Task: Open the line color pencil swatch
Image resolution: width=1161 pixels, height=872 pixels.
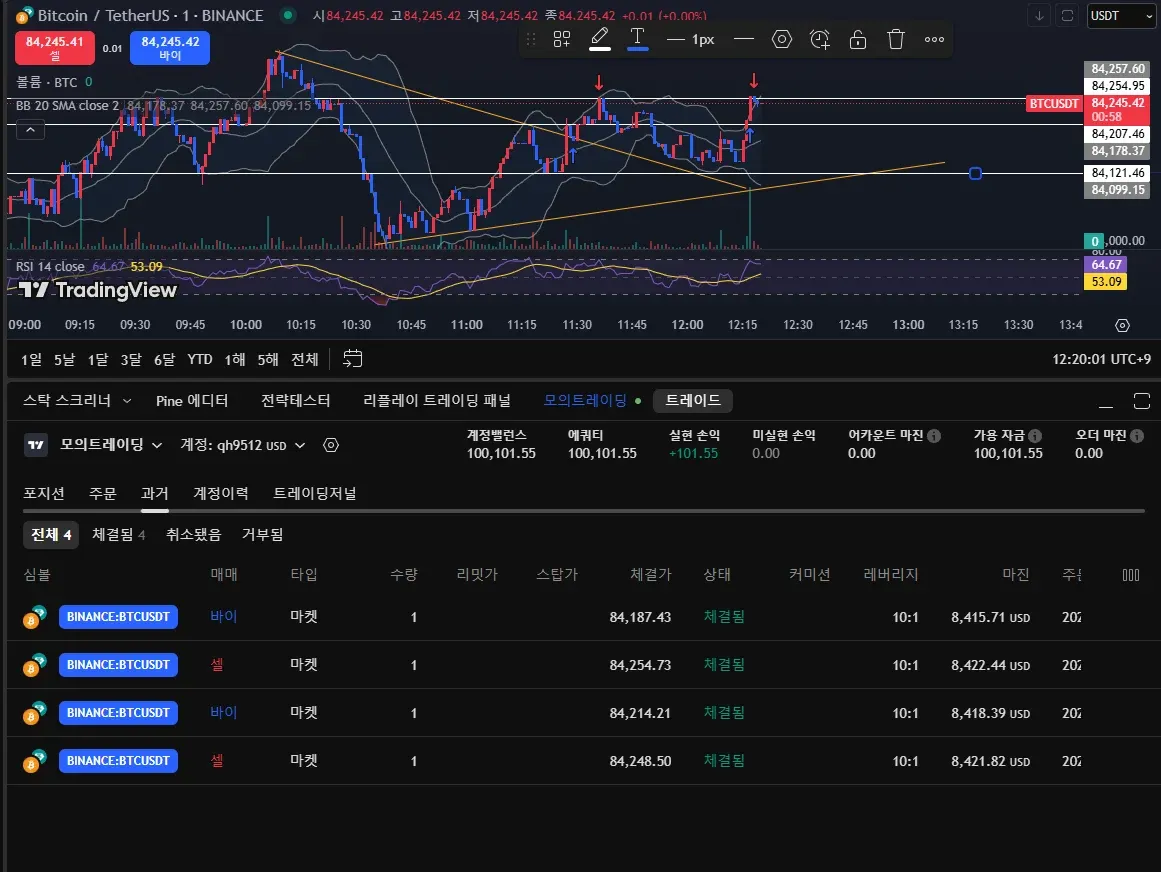Action: [x=599, y=39]
